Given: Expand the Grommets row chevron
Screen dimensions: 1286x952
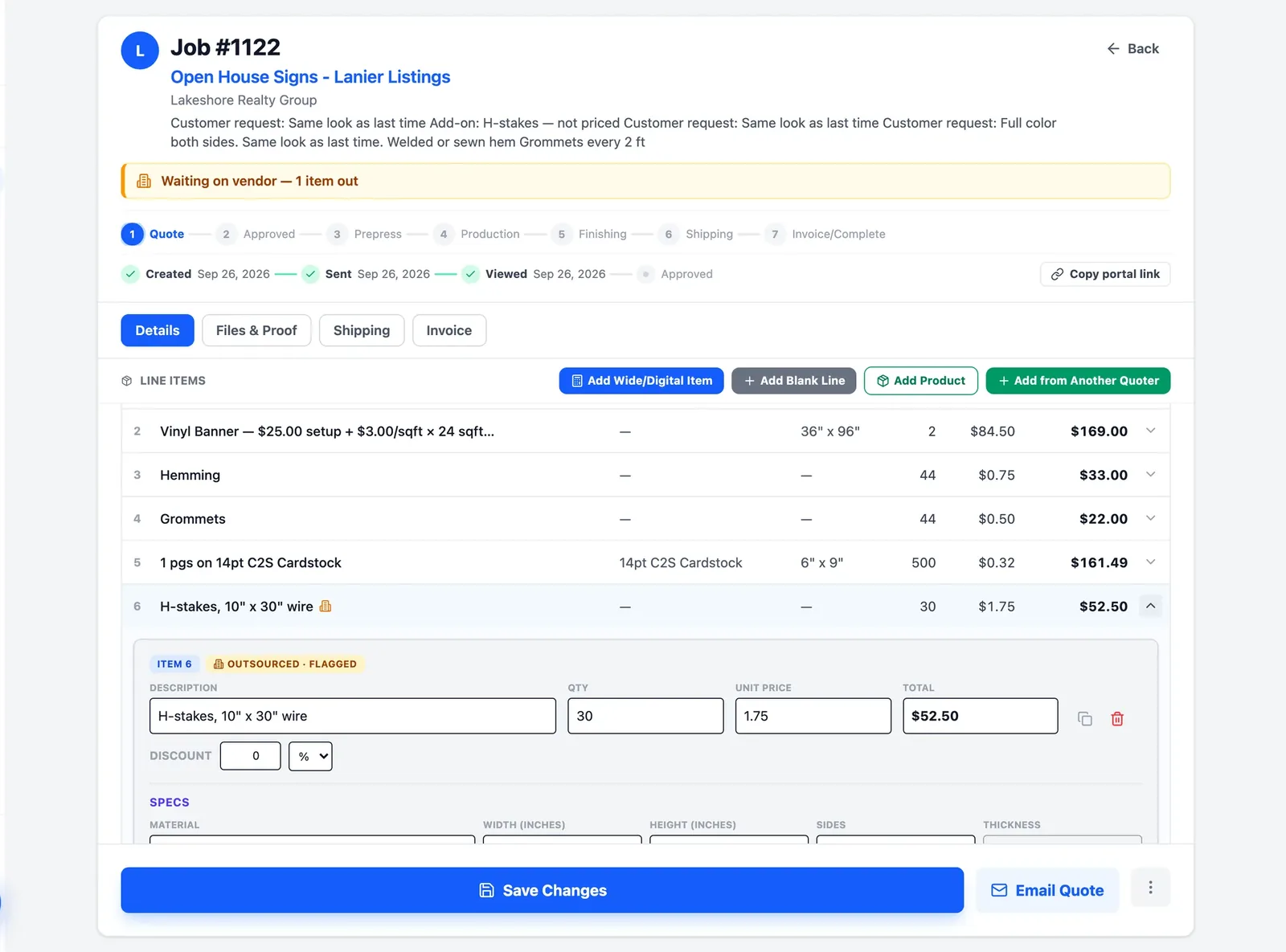Looking at the screenshot, I should point(1150,518).
